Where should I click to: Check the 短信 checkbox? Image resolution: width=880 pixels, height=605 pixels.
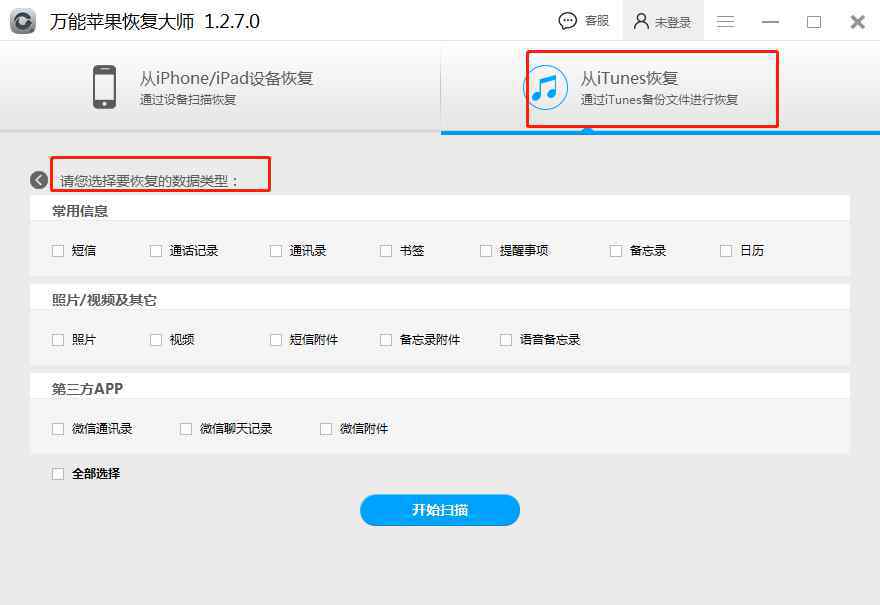tap(58, 251)
